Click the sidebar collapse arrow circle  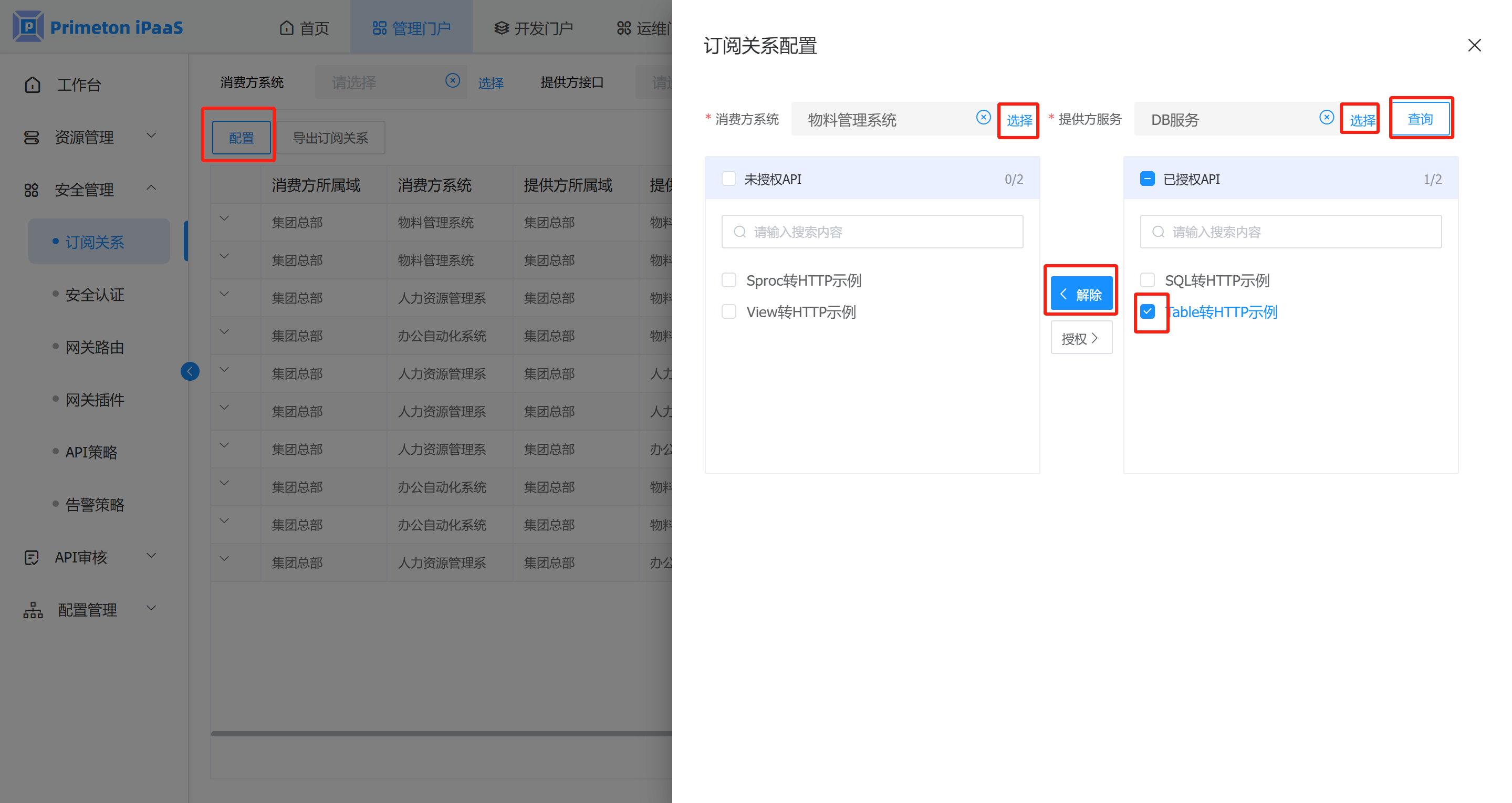tap(190, 371)
